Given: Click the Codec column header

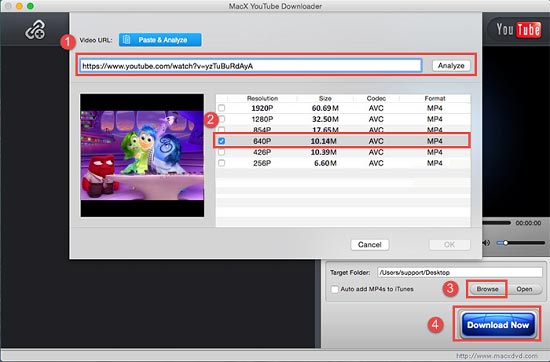Looking at the screenshot, I should 376,99.
